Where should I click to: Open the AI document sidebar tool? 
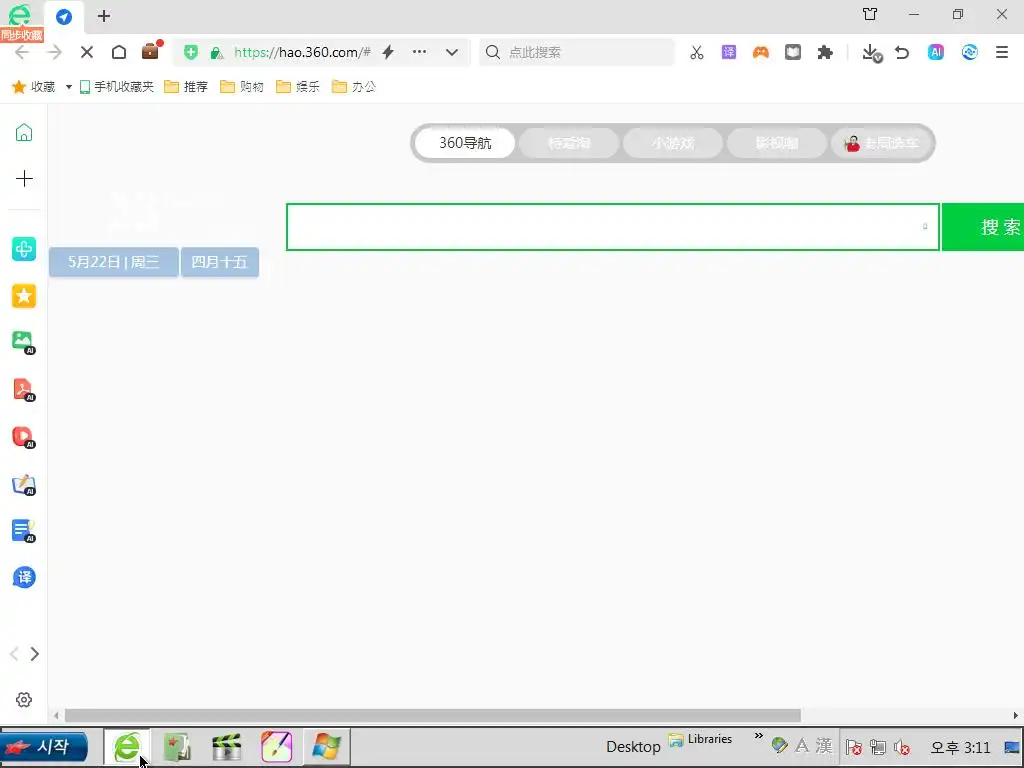[24, 531]
